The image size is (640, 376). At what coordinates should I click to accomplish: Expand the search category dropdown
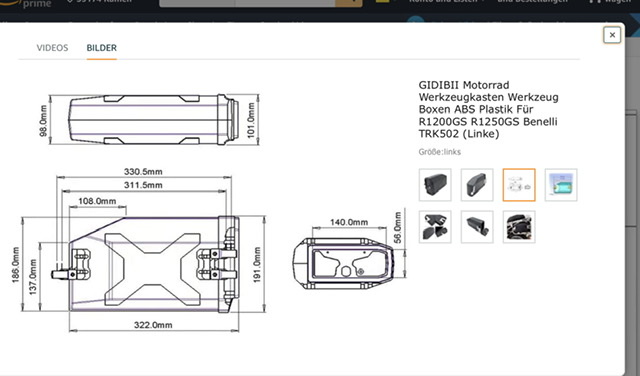197,2
